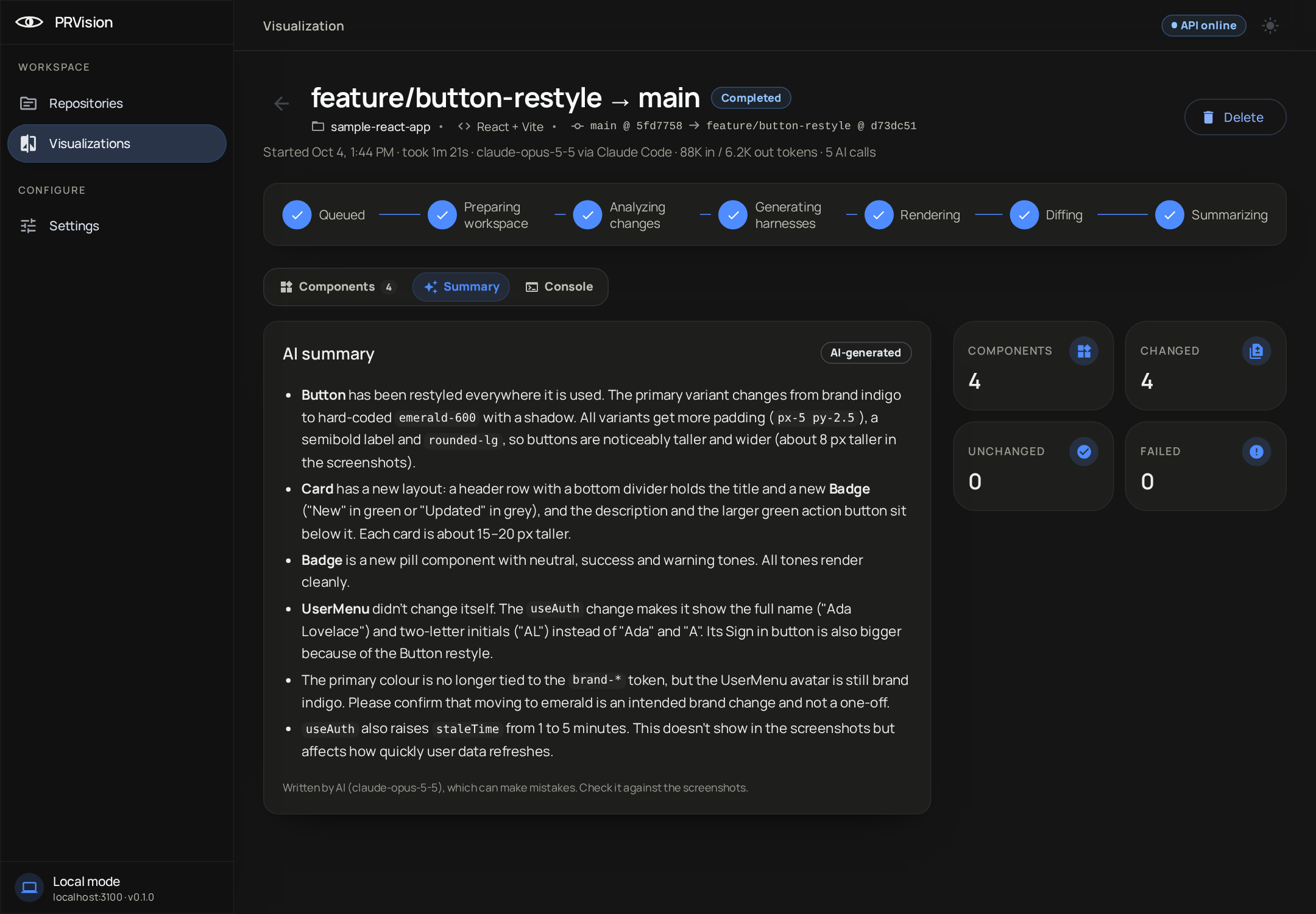Click the Components stat card icon
Viewport: 1316px width, 914px height.
click(1084, 351)
